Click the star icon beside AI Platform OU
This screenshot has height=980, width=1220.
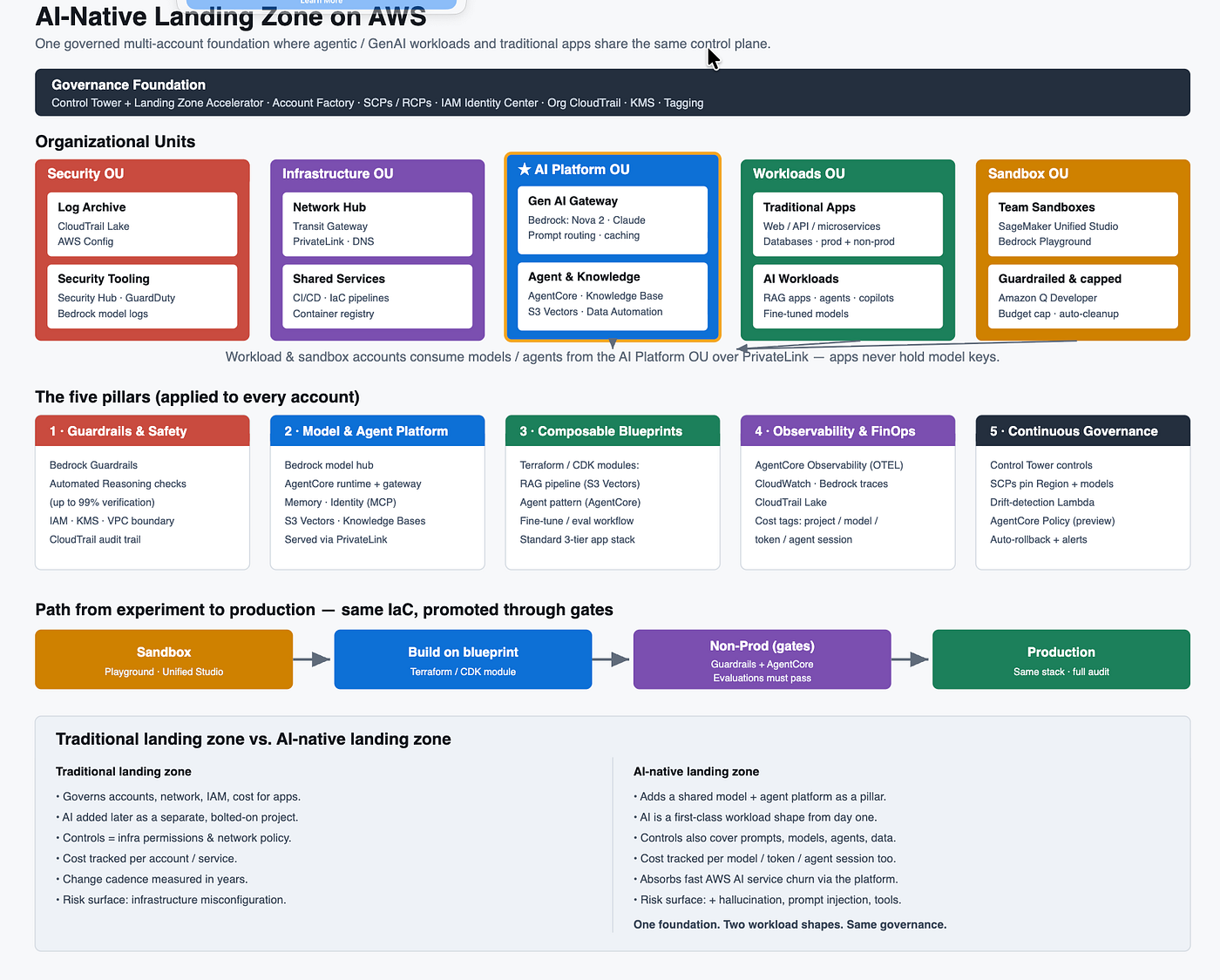525,170
